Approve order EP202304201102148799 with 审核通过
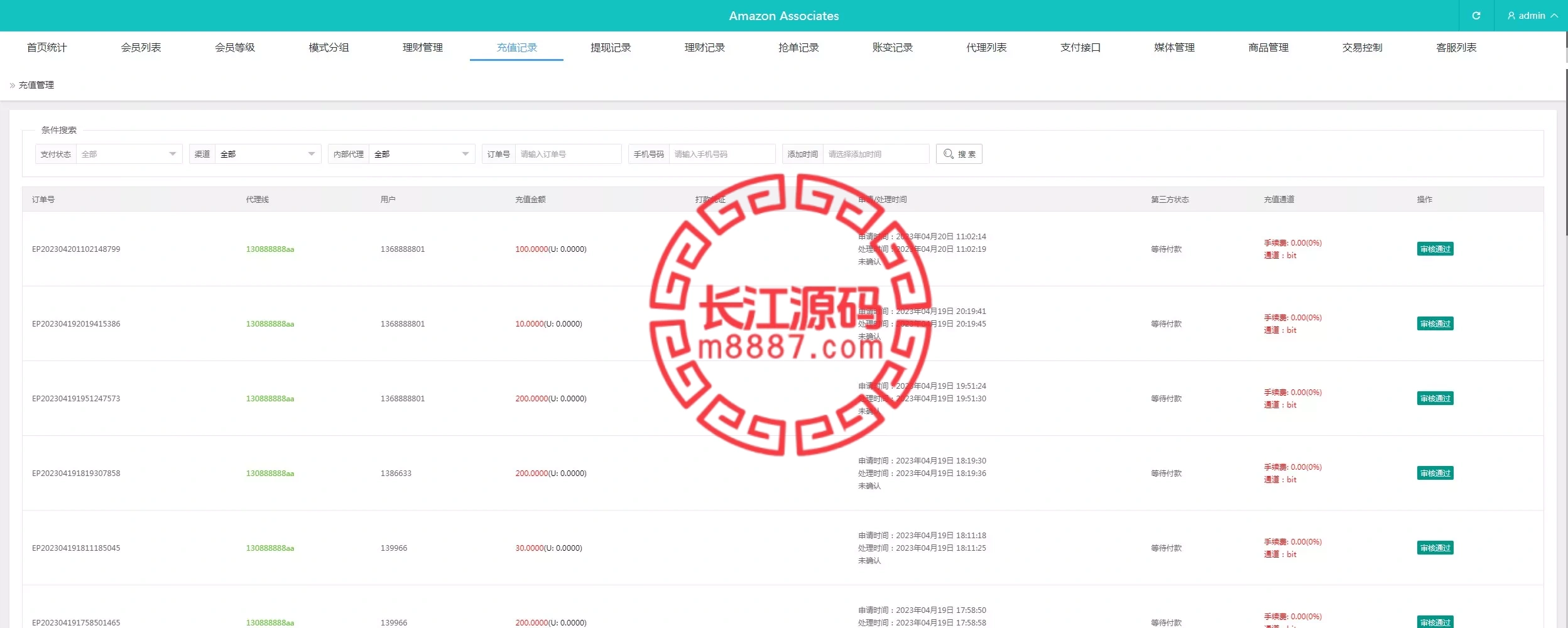This screenshot has width=1568, height=628. [x=1435, y=249]
